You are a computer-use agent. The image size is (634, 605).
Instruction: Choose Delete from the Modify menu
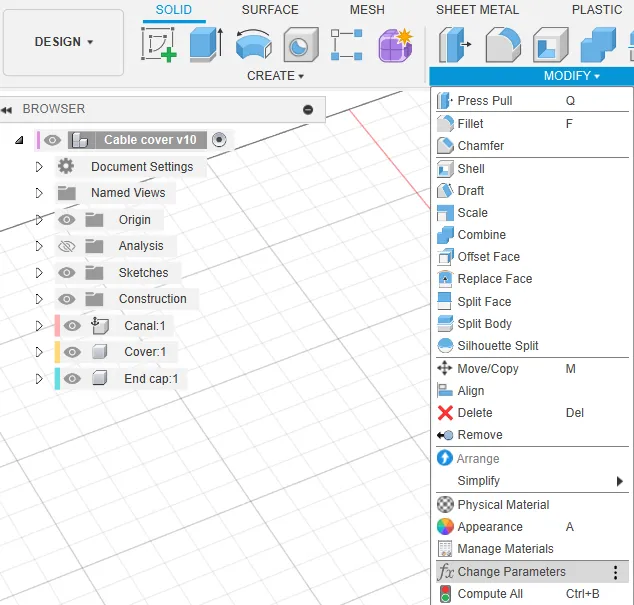click(x=532, y=413)
